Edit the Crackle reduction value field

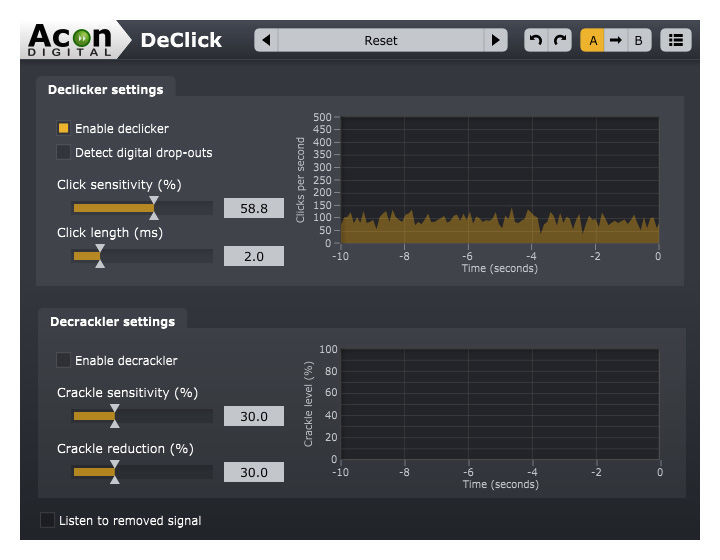[x=254, y=472]
